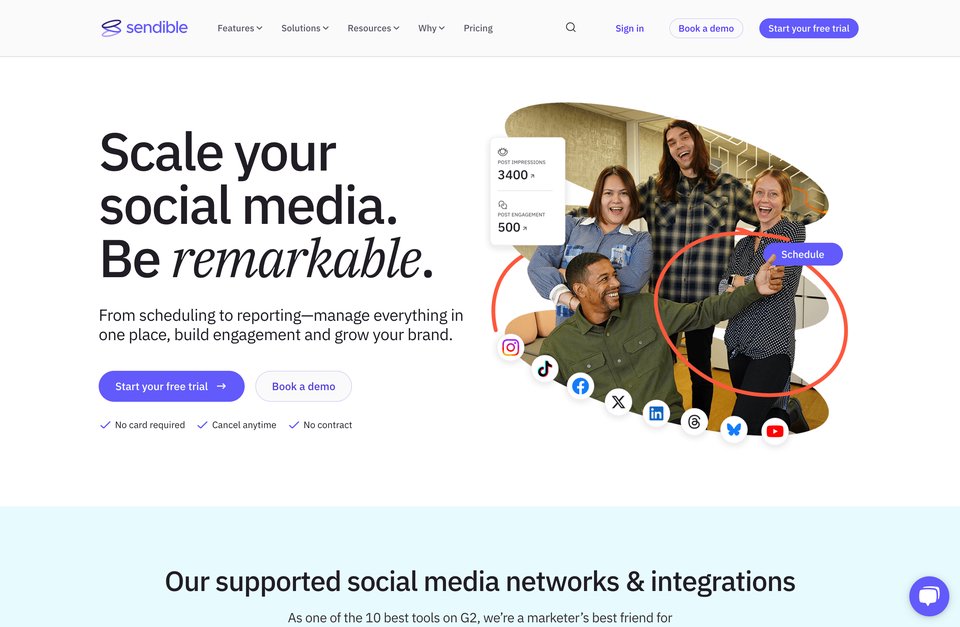
Task: Expand the Resources dropdown menu
Action: click(x=373, y=28)
